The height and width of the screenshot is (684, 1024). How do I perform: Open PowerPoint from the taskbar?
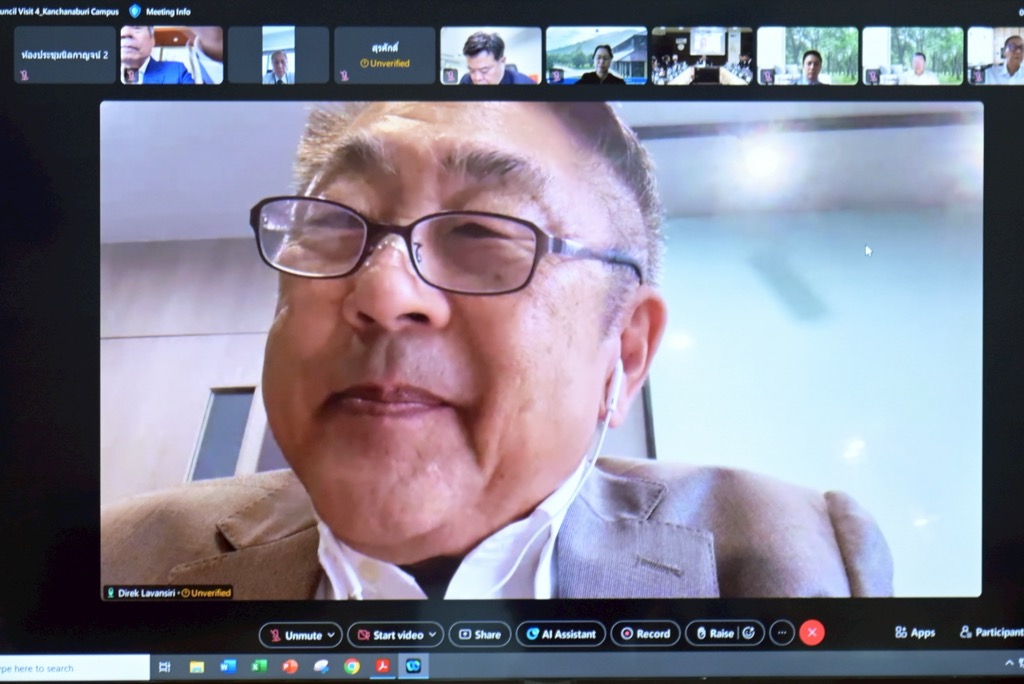point(290,667)
